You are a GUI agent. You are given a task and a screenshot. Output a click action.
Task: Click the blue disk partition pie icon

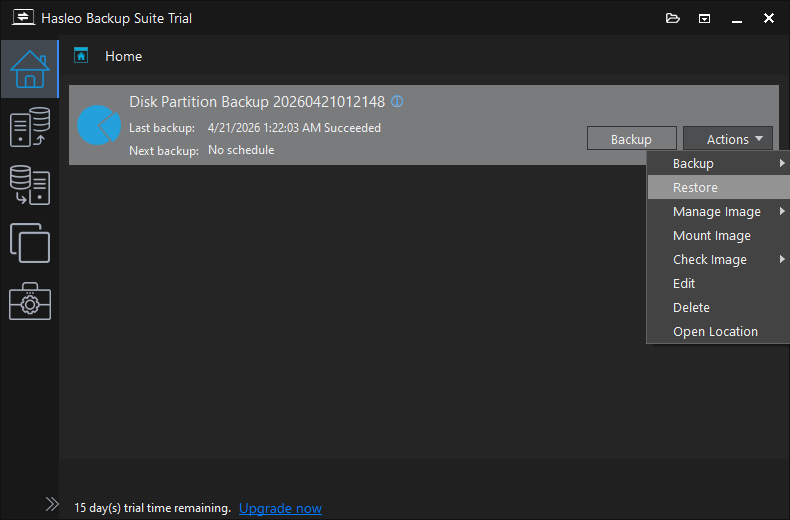(99, 125)
